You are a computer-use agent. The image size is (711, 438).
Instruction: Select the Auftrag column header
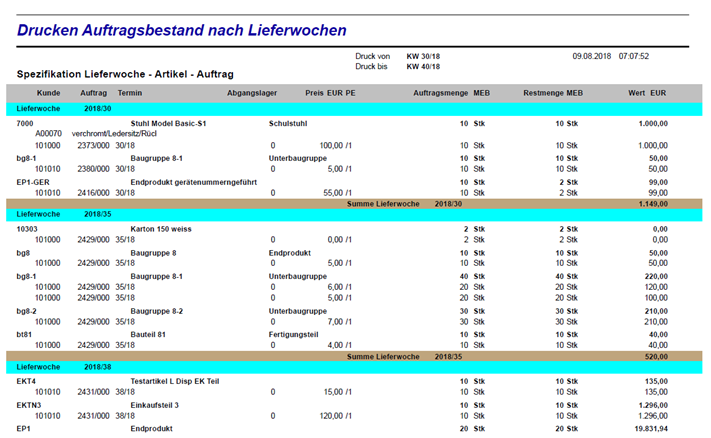[93, 93]
